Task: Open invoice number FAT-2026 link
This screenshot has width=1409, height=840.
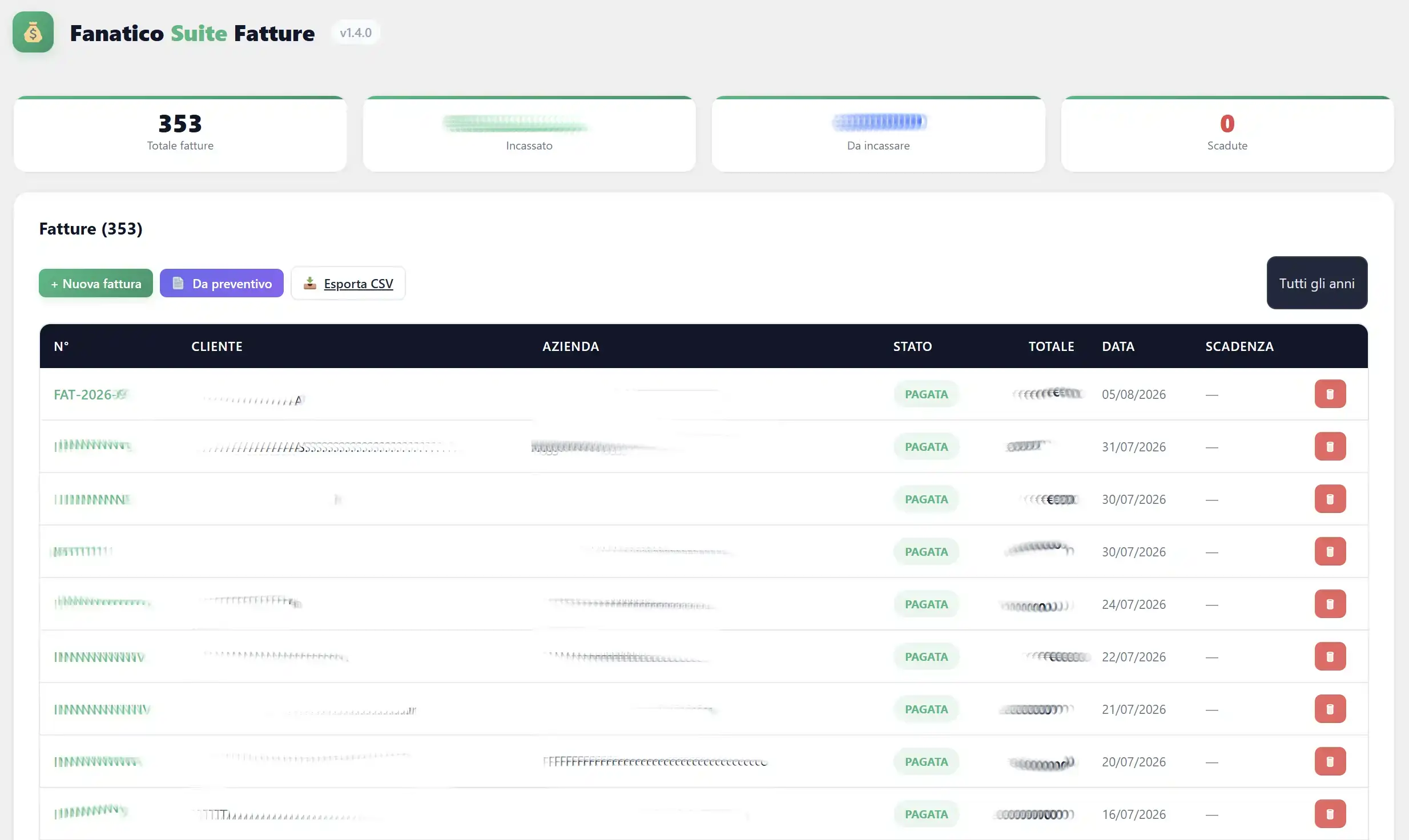Action: coord(90,394)
